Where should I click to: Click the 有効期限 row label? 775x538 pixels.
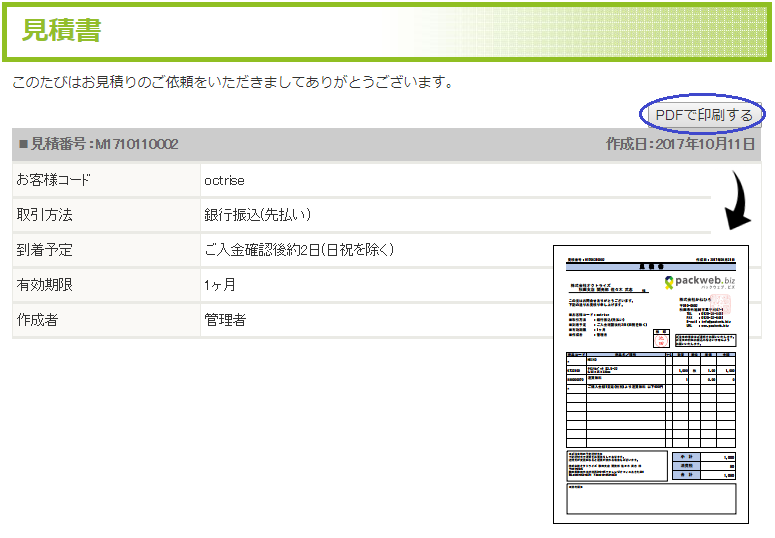click(x=45, y=285)
